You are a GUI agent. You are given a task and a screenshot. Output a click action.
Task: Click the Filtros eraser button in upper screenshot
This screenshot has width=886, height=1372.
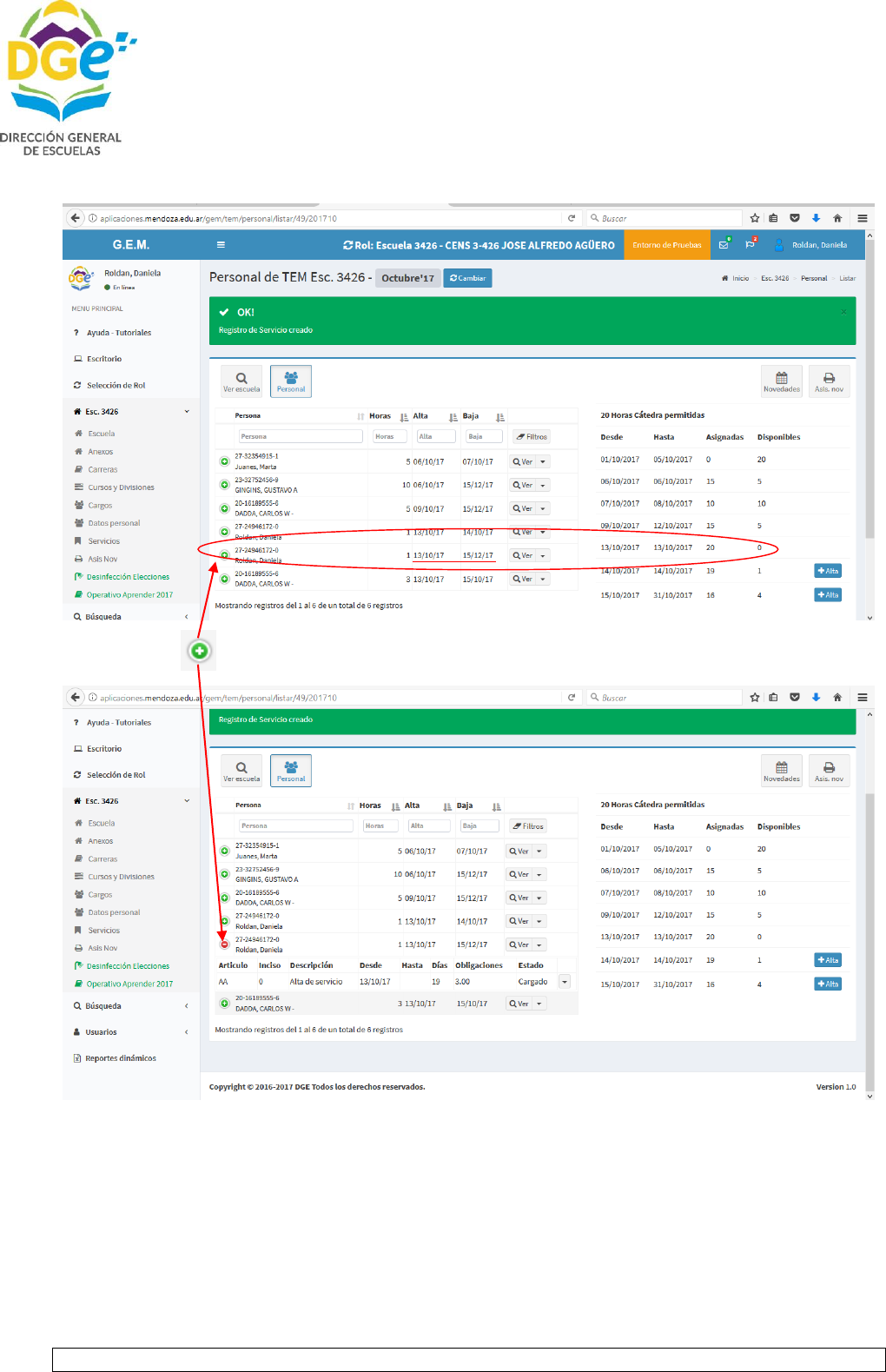click(532, 436)
